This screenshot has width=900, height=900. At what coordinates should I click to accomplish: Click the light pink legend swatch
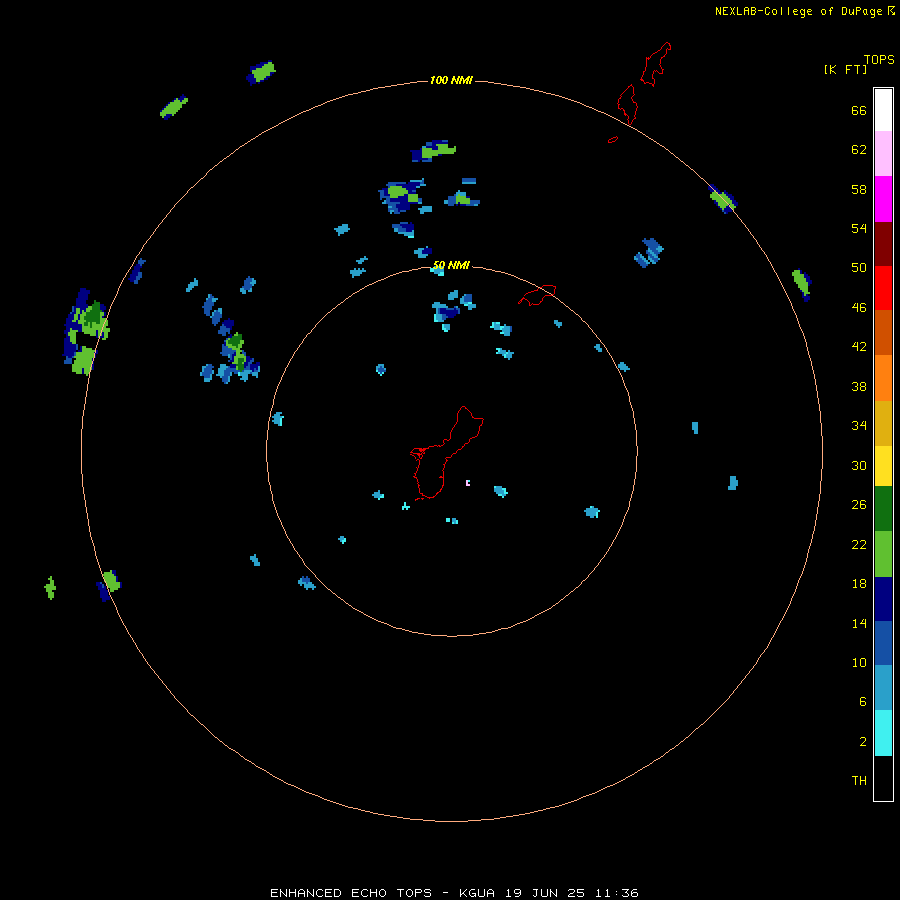coord(883,154)
